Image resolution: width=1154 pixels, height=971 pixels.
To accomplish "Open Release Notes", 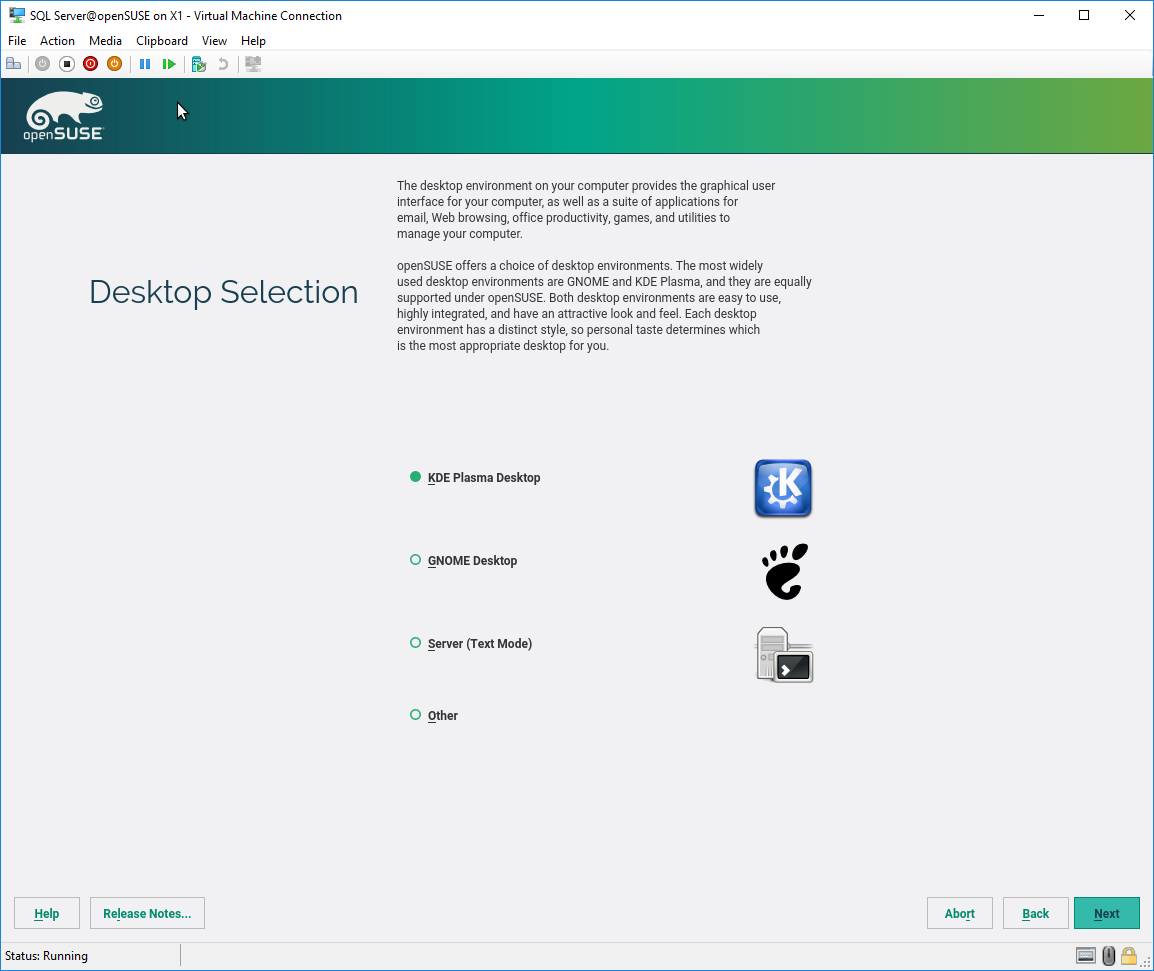I will (147, 913).
